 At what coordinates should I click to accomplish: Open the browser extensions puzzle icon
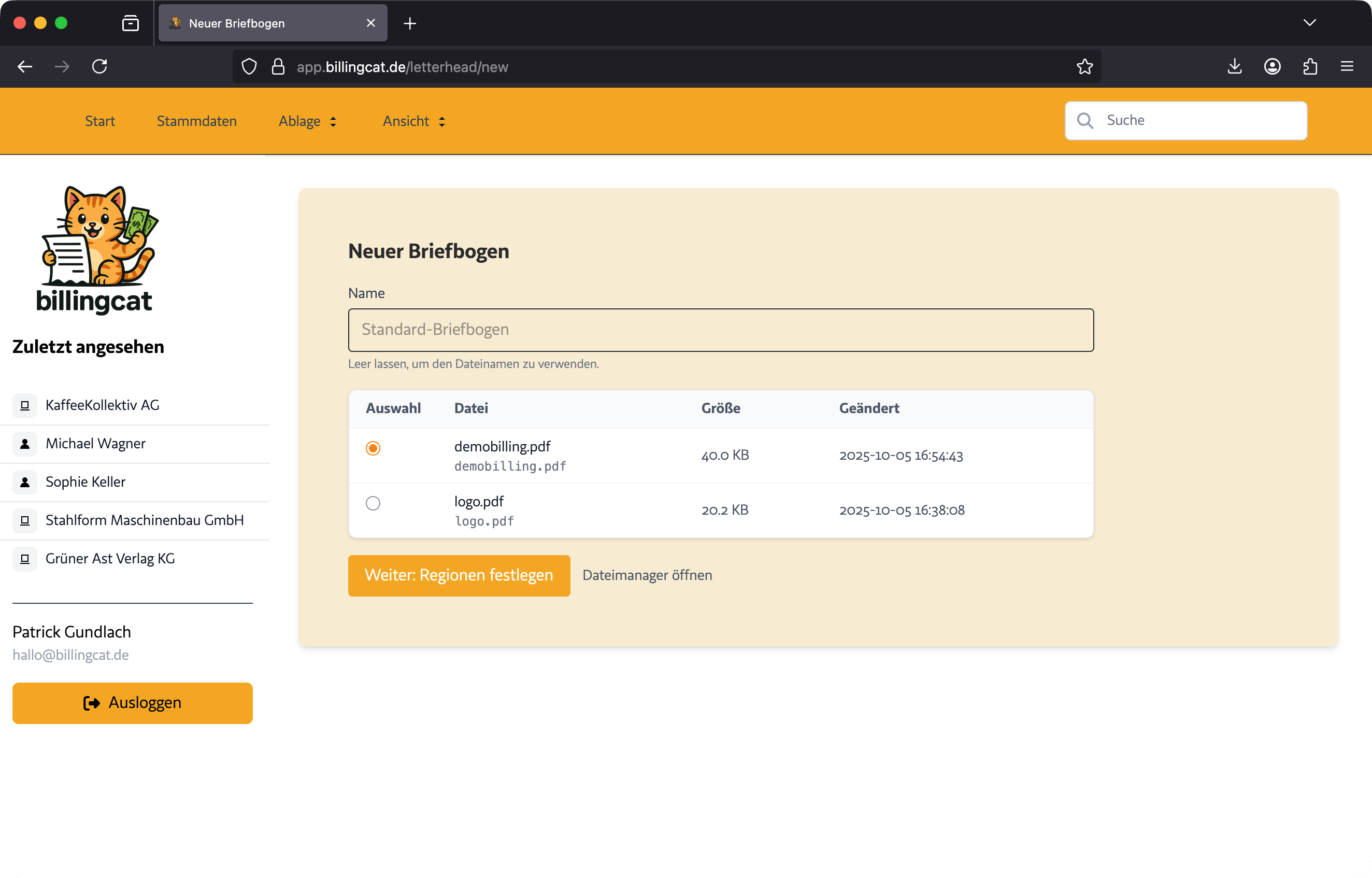coord(1310,67)
